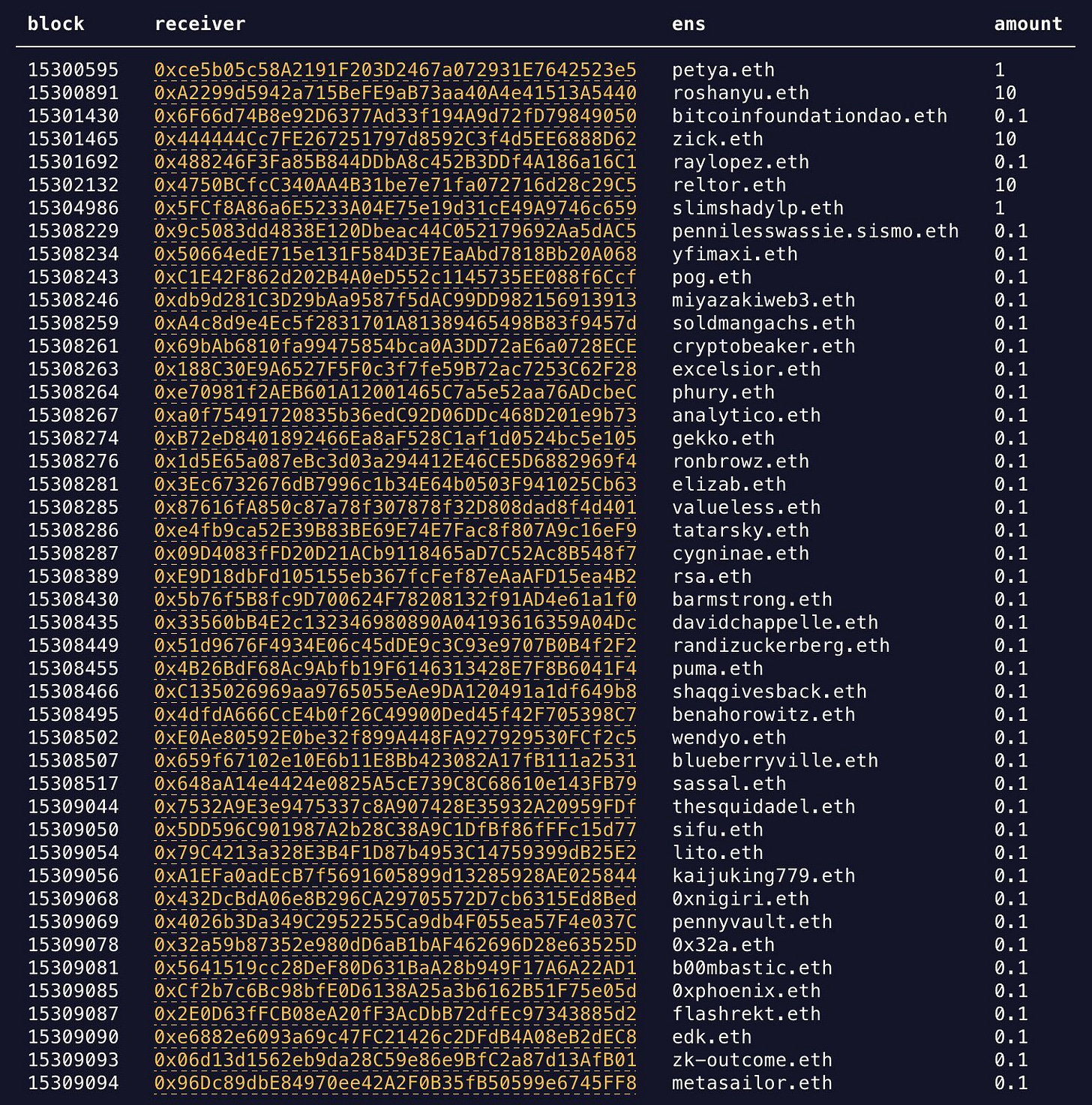This screenshot has height=1105, width=1092.
Task: Open address link for gekko.eth
Action: coord(395,438)
